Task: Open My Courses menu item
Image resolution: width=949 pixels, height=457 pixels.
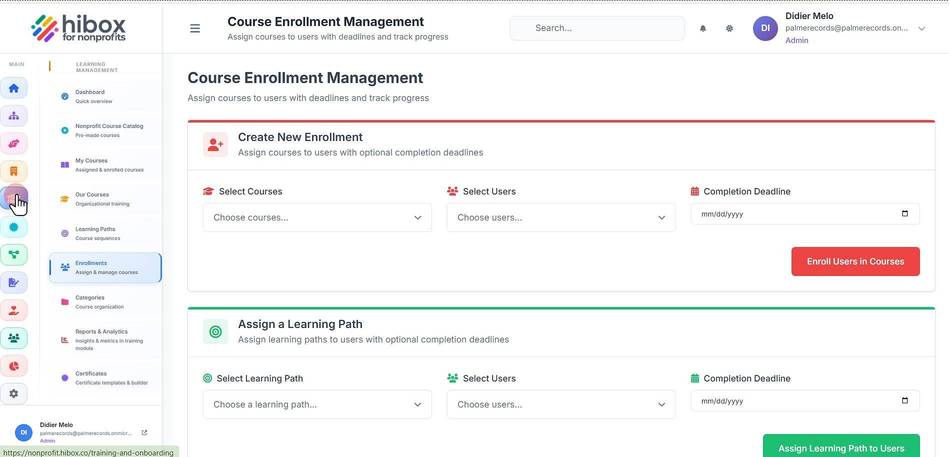Action: click(105, 165)
